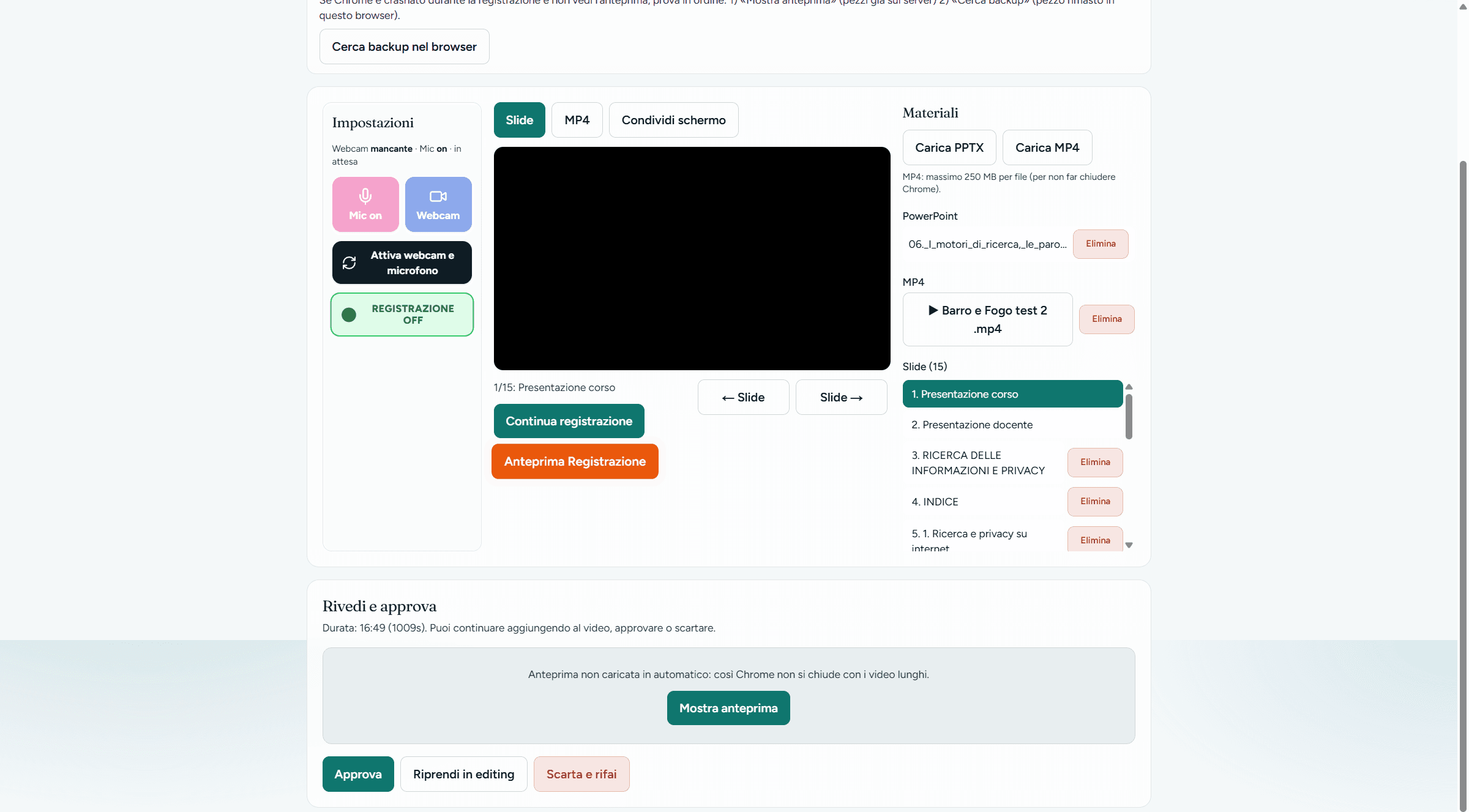Click Mostra anteprima
This screenshot has height=812, width=1469.
pos(728,708)
